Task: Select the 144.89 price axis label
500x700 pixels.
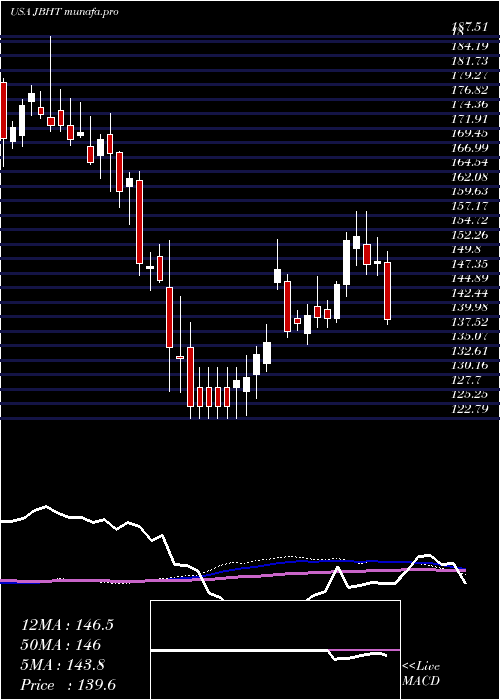Action: pos(470,278)
